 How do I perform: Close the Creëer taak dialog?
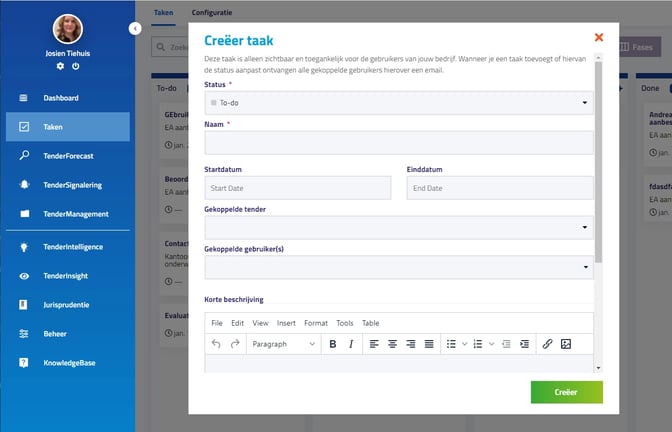599,37
